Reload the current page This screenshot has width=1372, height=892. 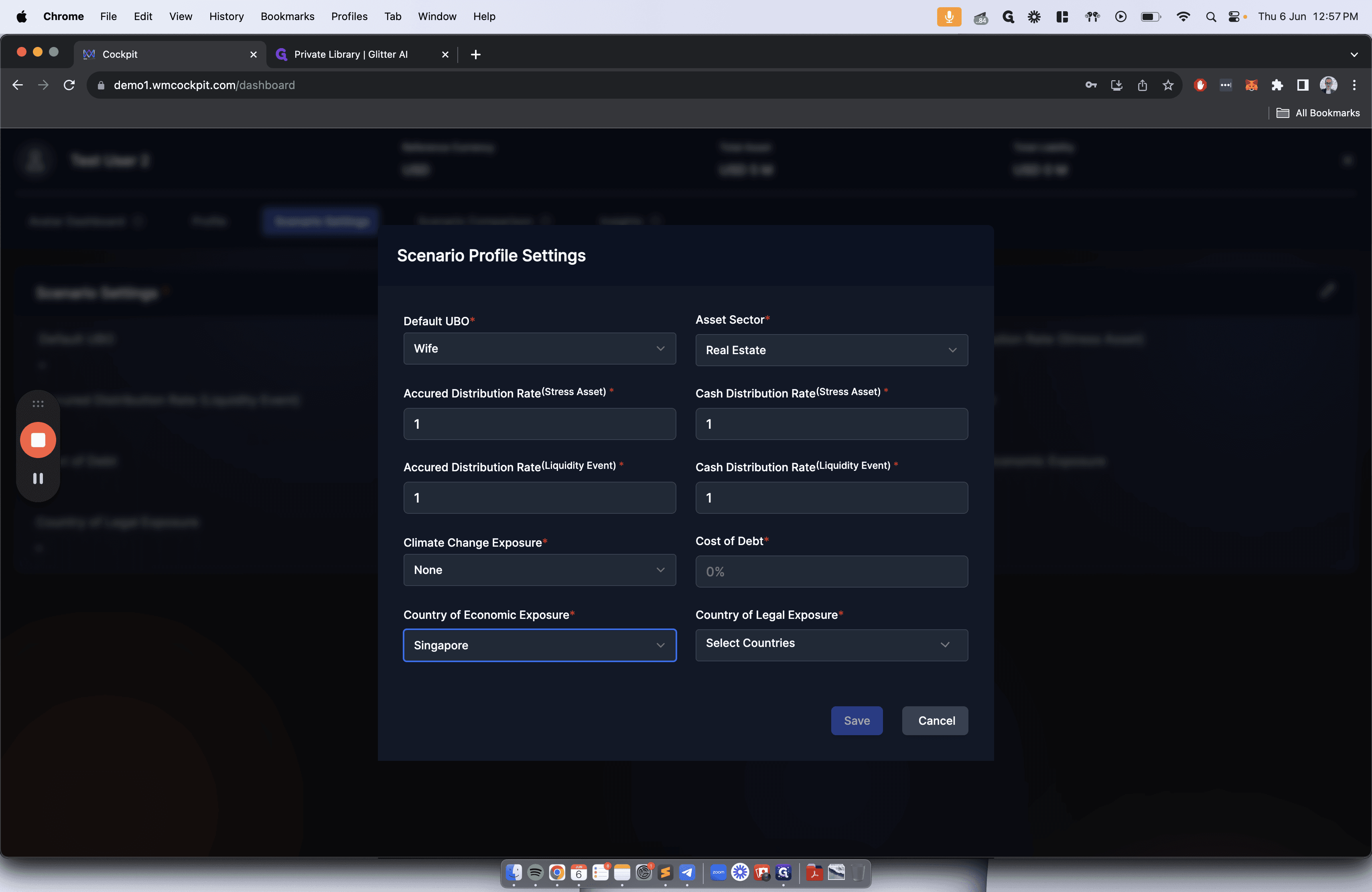point(69,85)
